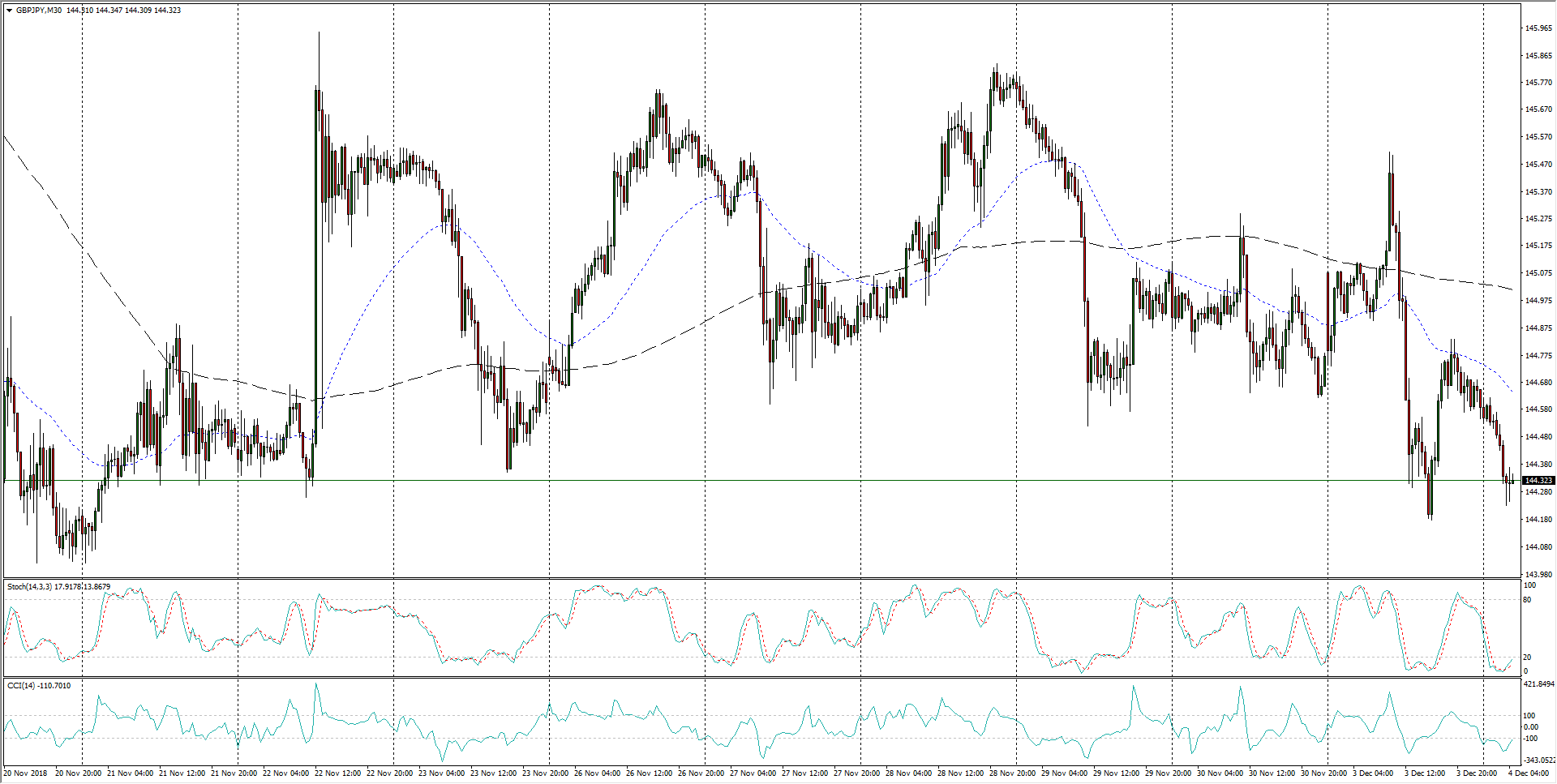Screen dimensions: 1557x784
Task: Click the Stochastic 20 level label
Action: point(1527,658)
